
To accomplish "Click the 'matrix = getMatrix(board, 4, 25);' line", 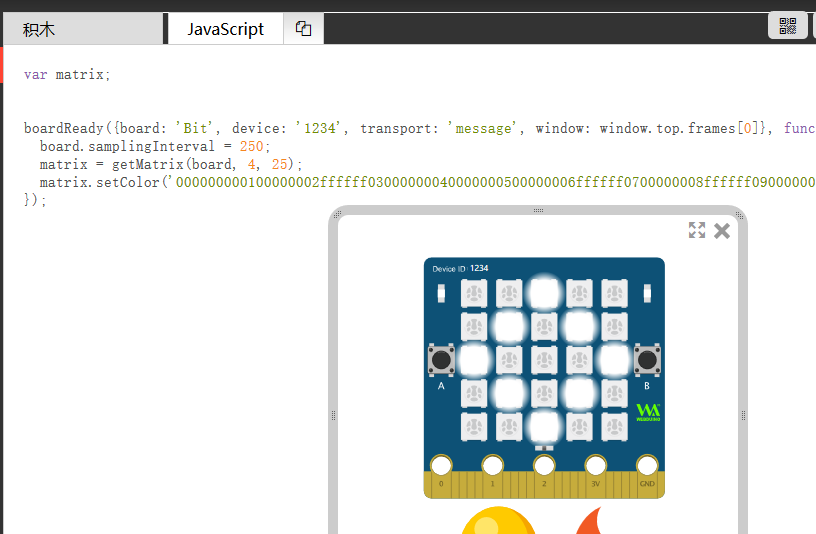I will (171, 164).
